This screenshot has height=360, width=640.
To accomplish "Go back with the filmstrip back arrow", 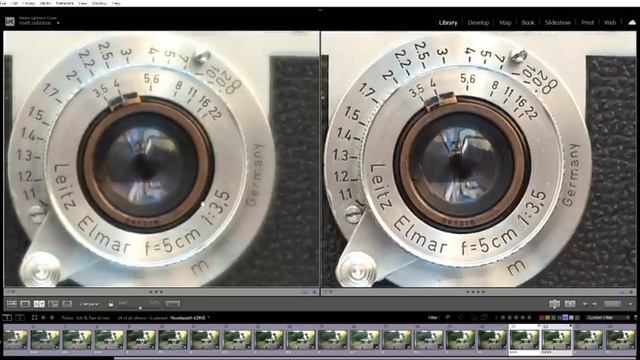I will (x=43, y=318).
